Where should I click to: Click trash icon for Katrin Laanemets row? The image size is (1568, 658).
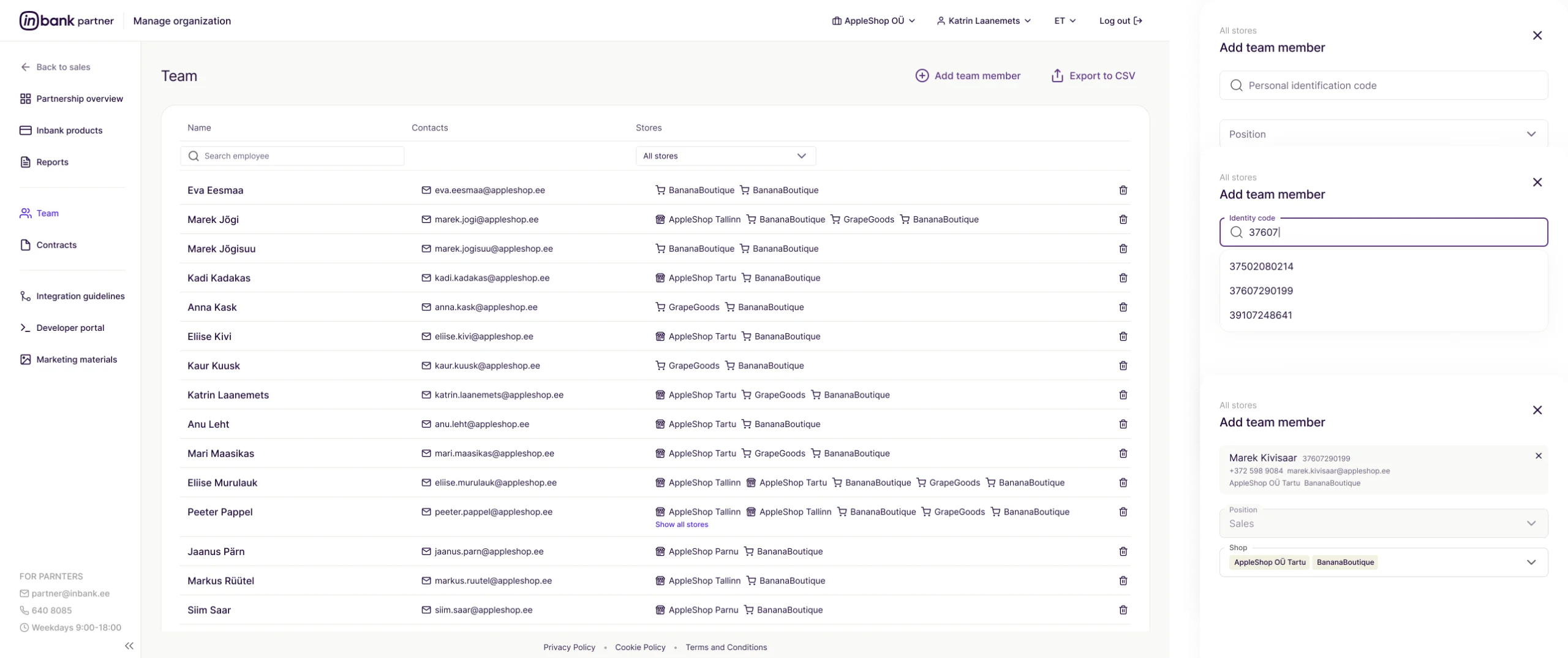pos(1123,395)
